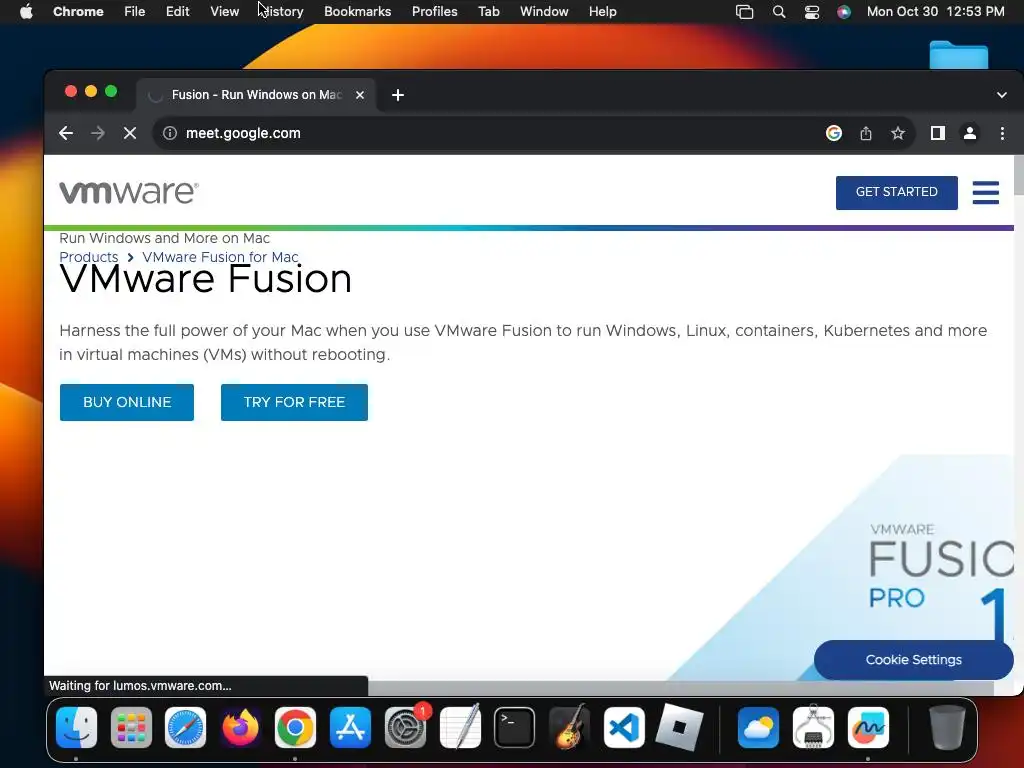Image resolution: width=1024 pixels, height=768 pixels.
Task: Open the Tab menu
Action: [488, 12]
